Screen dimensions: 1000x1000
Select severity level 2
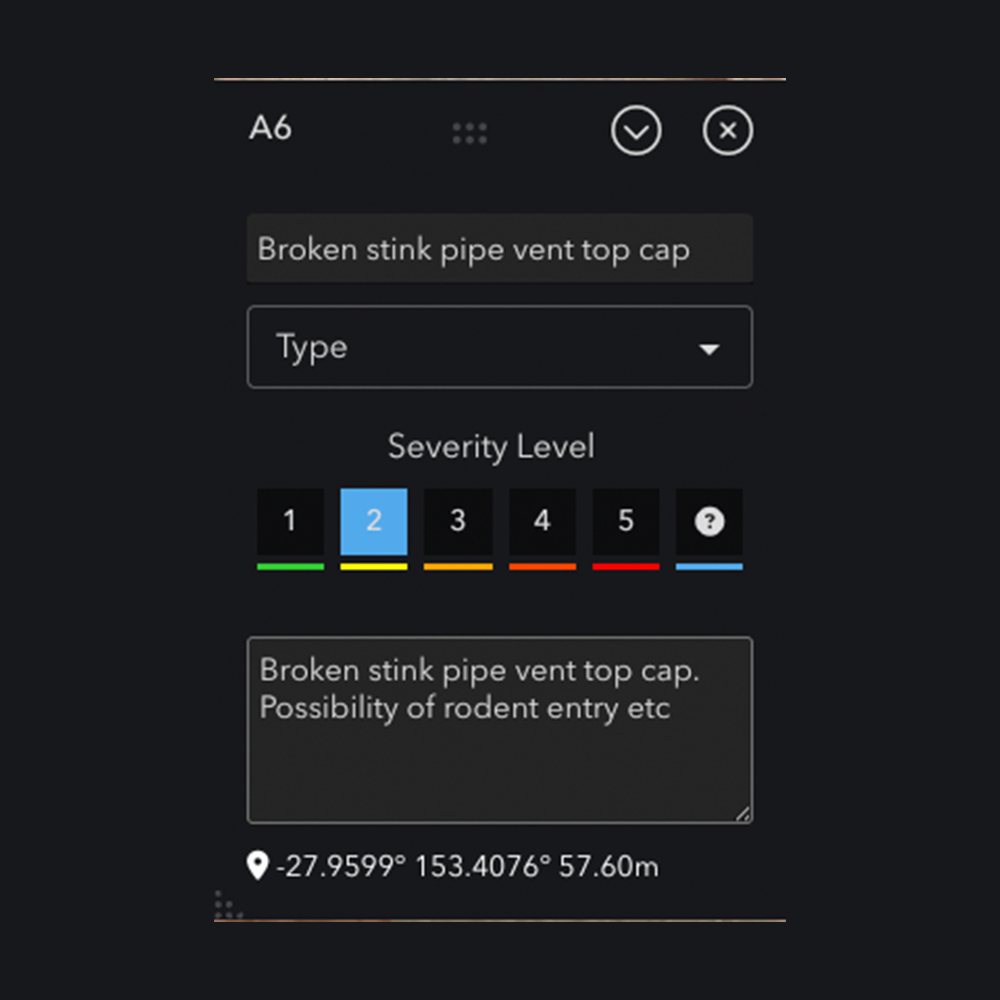coord(374,522)
